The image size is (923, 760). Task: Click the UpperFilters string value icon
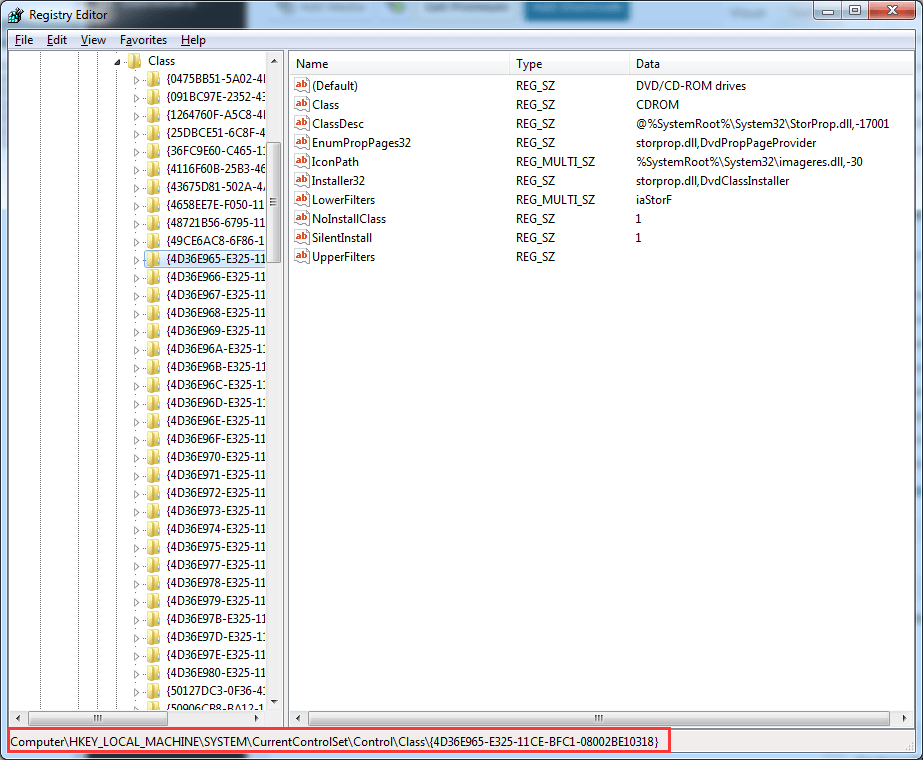coord(301,256)
